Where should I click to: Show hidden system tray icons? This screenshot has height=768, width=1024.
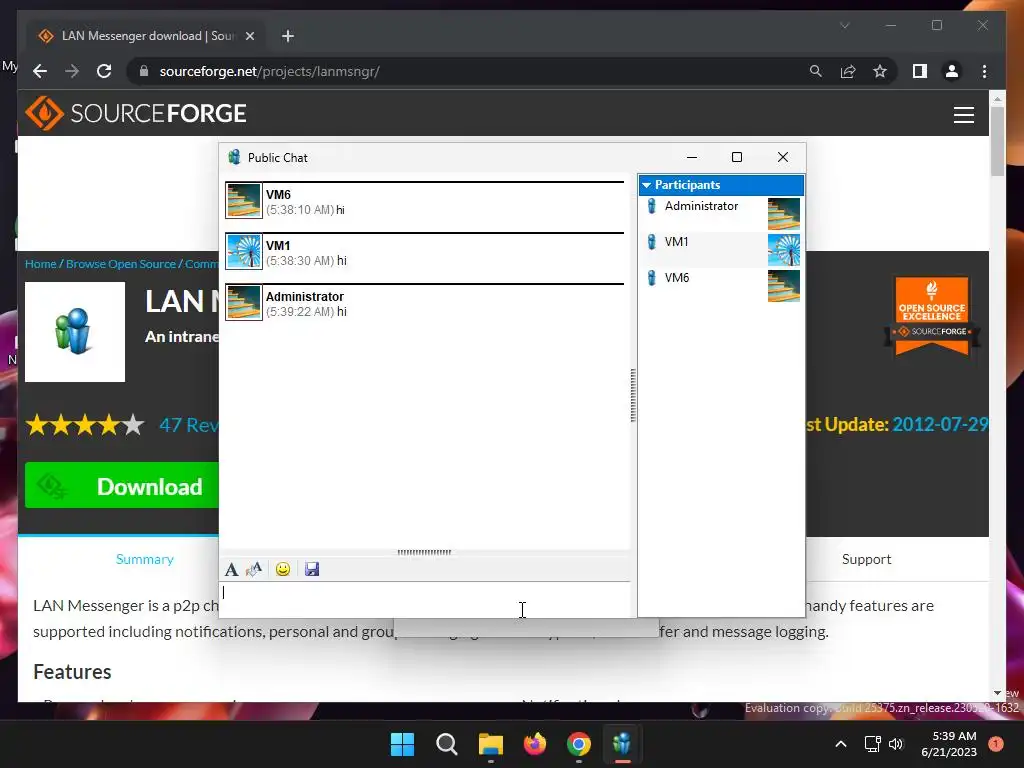[840, 744]
